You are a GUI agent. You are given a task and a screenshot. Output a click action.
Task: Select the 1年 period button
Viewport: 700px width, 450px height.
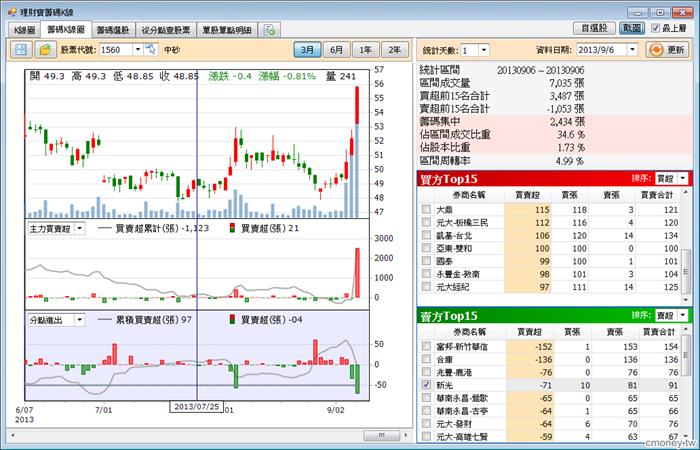(x=365, y=50)
